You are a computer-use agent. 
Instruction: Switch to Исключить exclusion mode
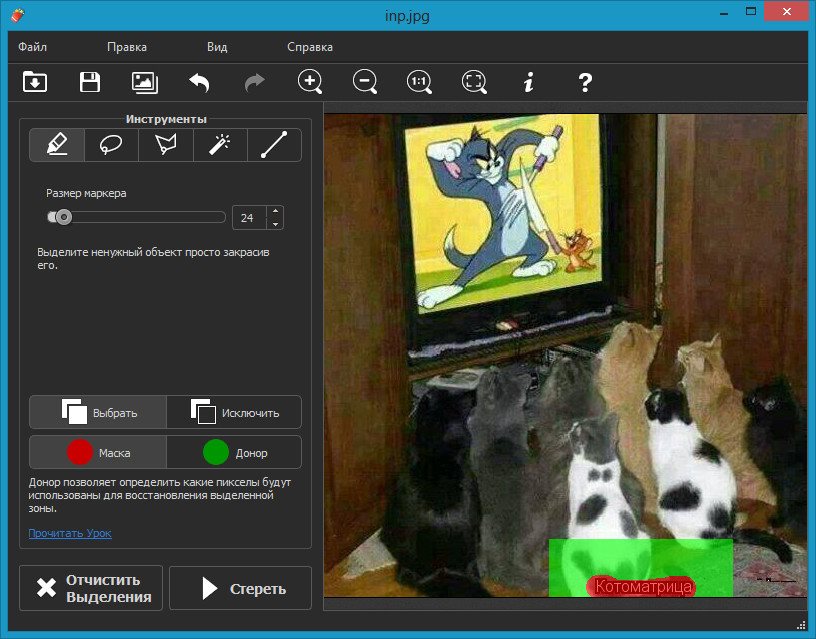tap(234, 412)
